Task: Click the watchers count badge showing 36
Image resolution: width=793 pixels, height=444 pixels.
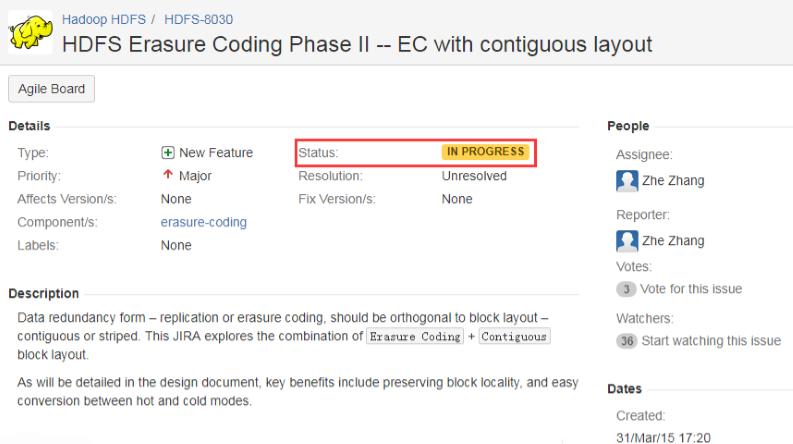Action: click(x=627, y=341)
